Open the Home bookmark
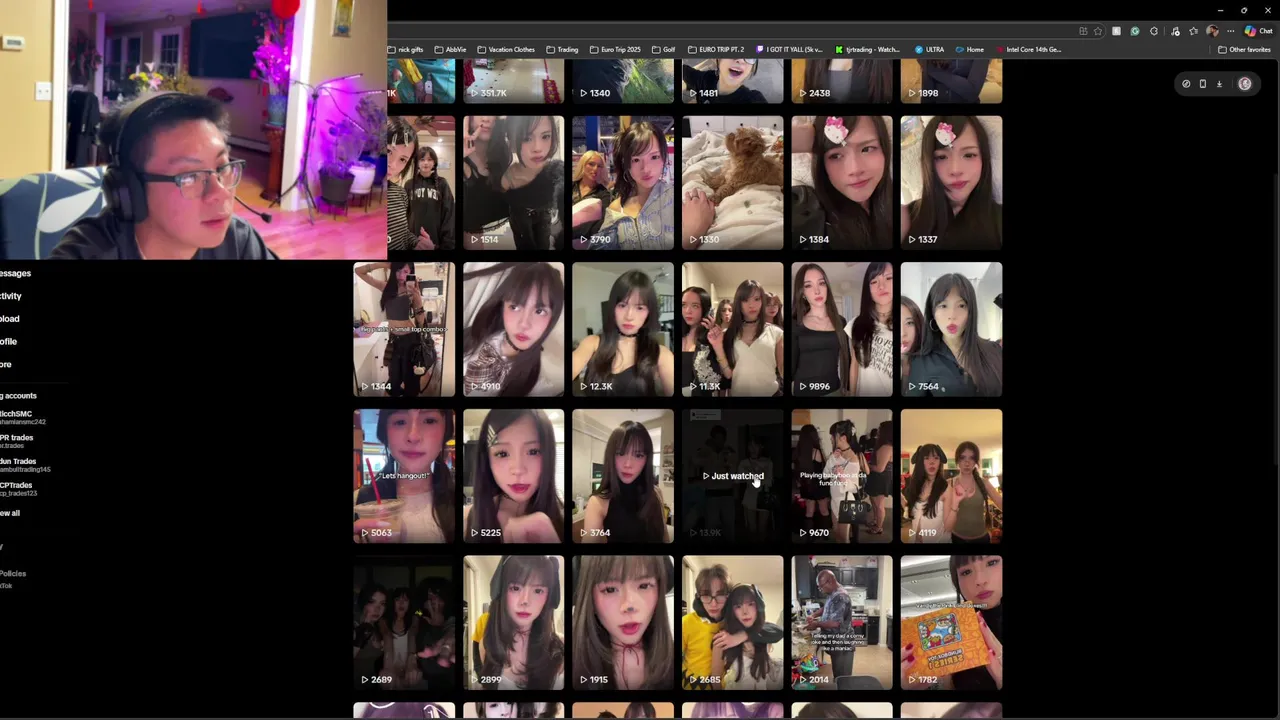This screenshot has width=1280, height=720. tap(970, 49)
